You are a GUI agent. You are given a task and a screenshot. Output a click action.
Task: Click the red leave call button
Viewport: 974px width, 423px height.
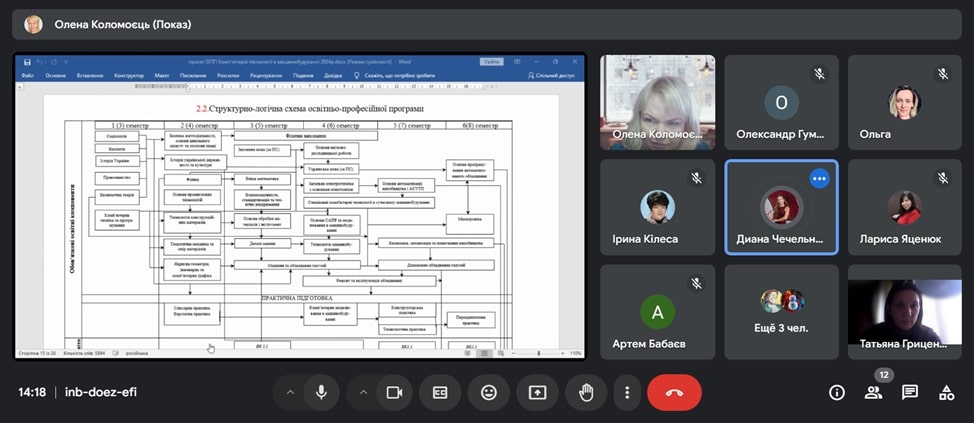pos(675,393)
